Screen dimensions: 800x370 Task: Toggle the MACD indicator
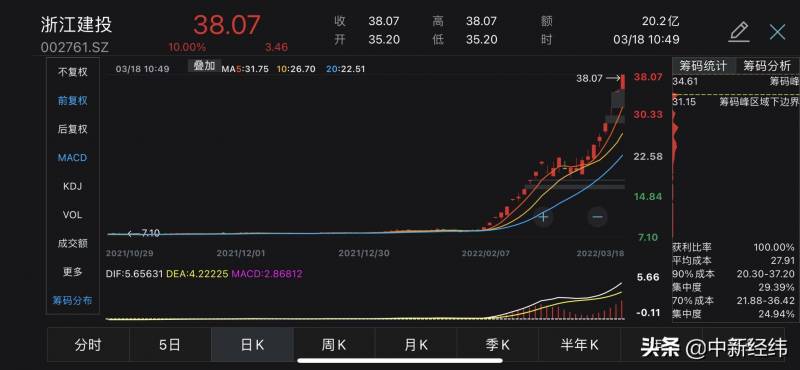click(x=72, y=158)
